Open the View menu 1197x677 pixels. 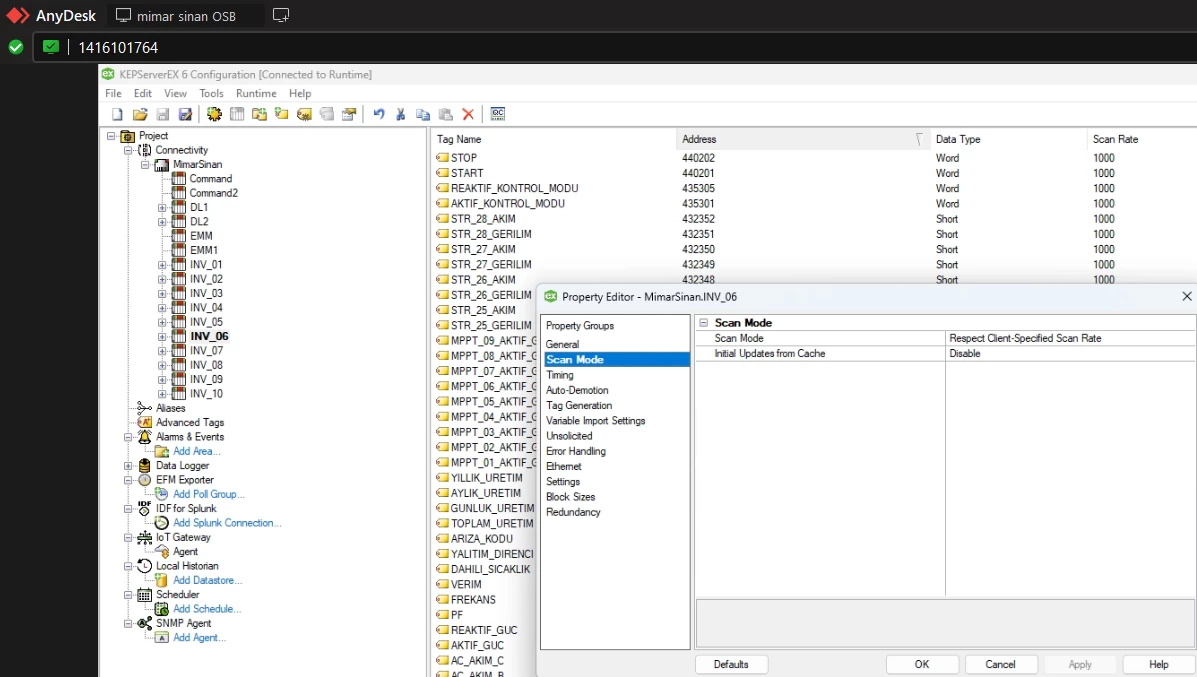point(175,93)
